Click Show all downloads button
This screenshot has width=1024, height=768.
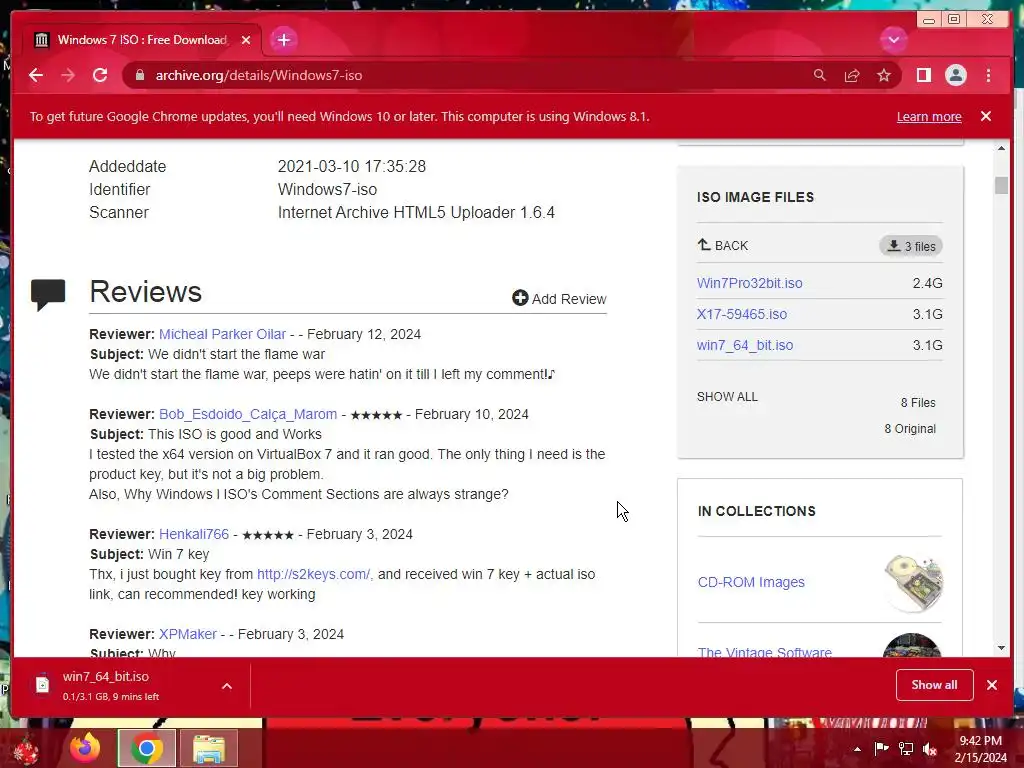click(x=935, y=684)
